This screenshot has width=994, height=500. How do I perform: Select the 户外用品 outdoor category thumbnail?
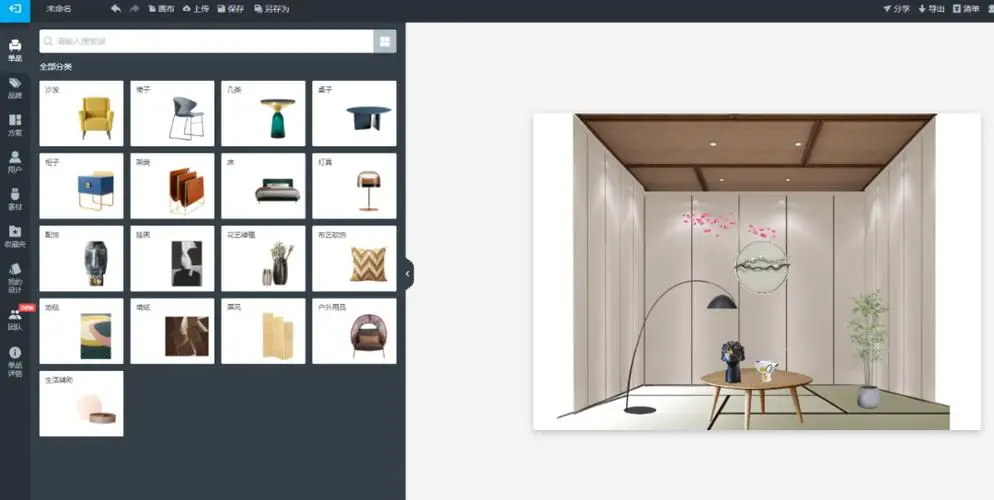click(354, 331)
